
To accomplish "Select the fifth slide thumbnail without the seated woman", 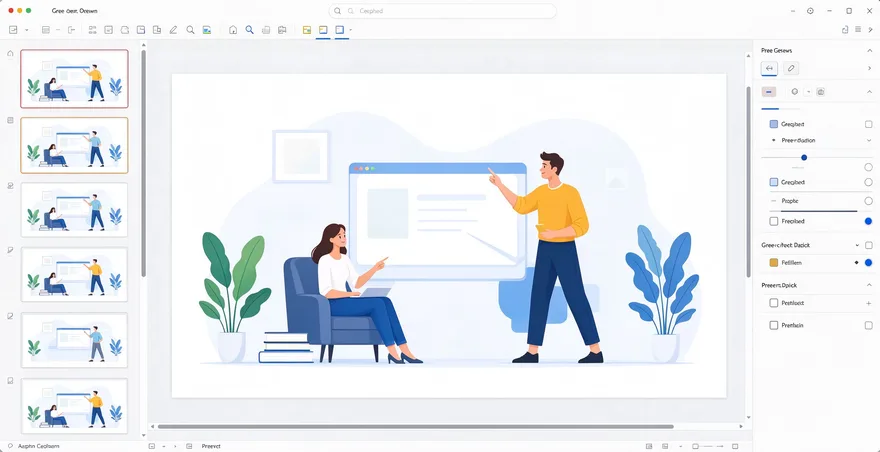I will tap(74, 340).
